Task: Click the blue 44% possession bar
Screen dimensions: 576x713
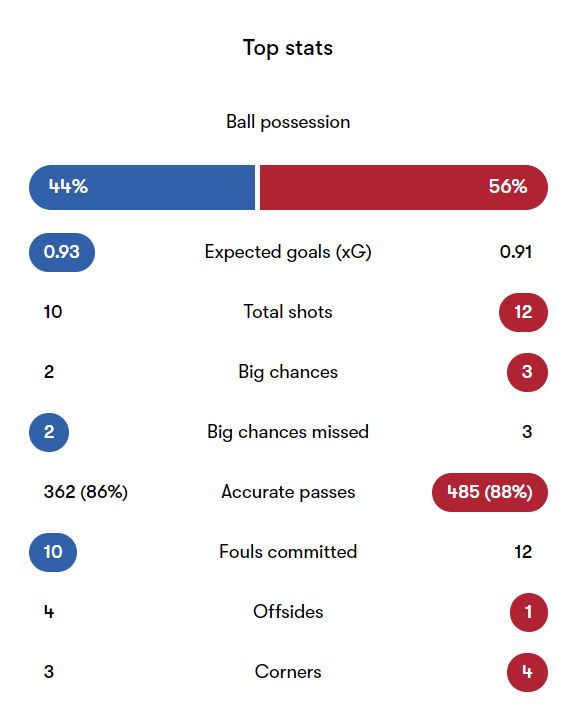Action: (x=142, y=187)
